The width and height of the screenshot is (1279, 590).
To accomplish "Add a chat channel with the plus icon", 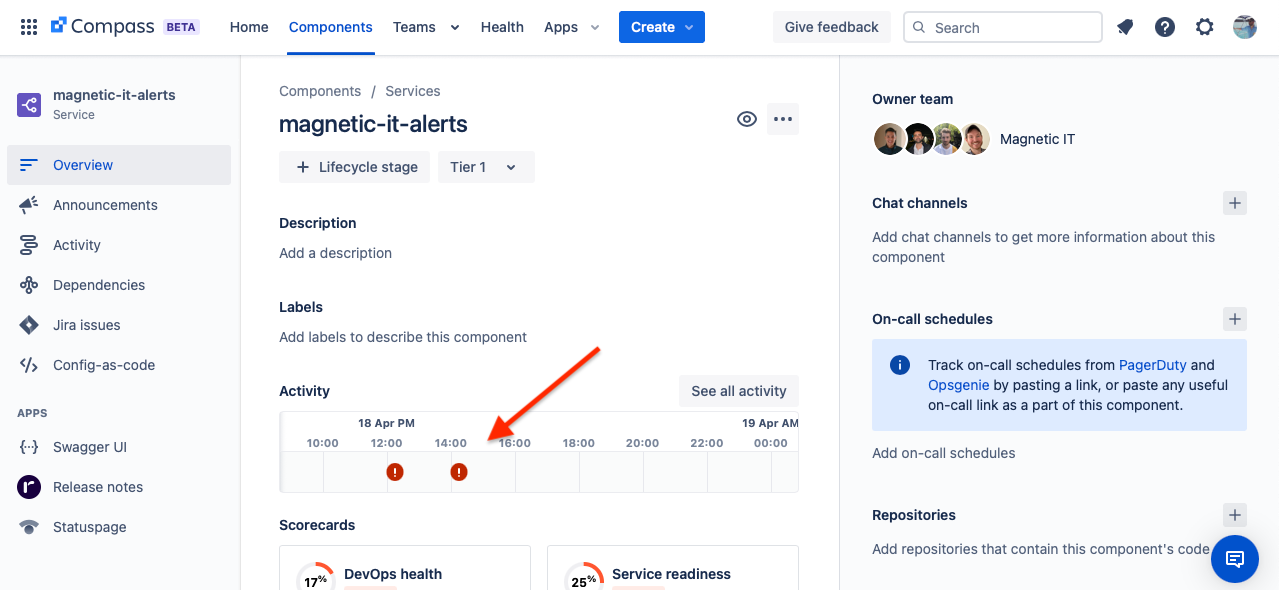I will point(1235,203).
